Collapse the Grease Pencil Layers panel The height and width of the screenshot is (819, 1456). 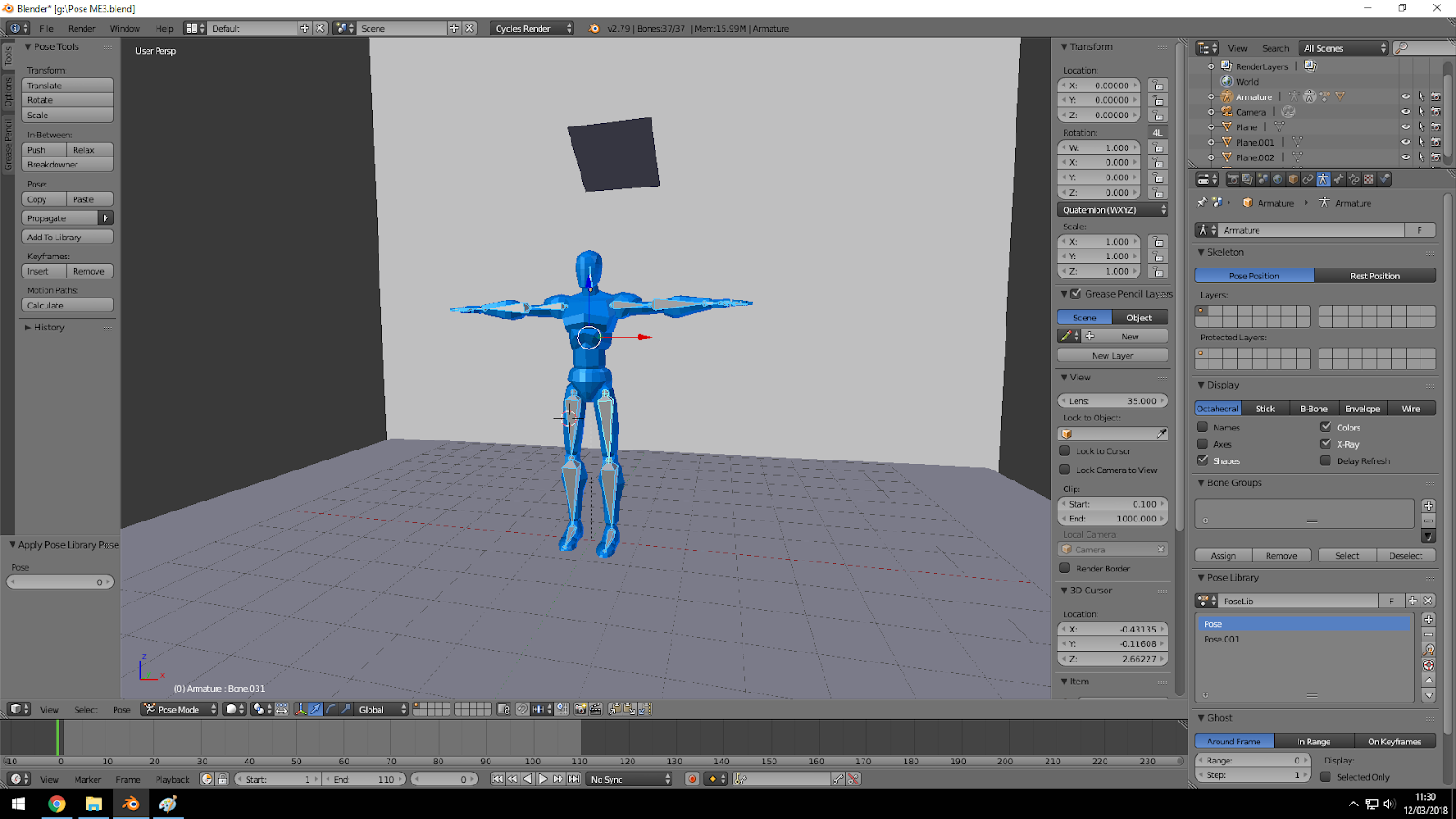[1063, 293]
